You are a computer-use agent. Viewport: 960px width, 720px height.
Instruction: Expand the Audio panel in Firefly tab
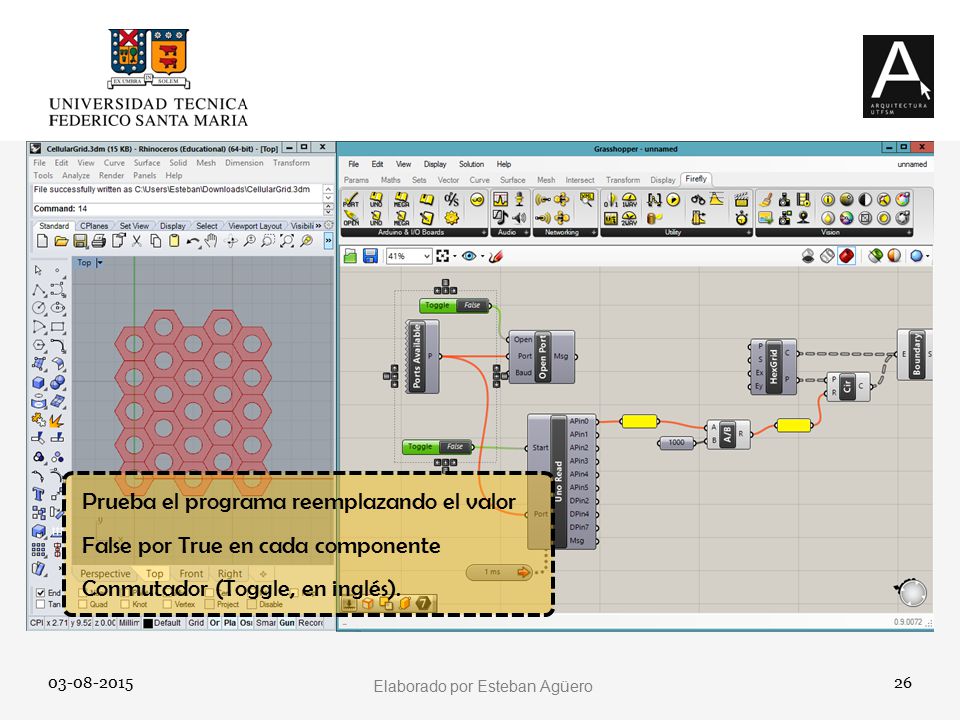click(x=527, y=233)
